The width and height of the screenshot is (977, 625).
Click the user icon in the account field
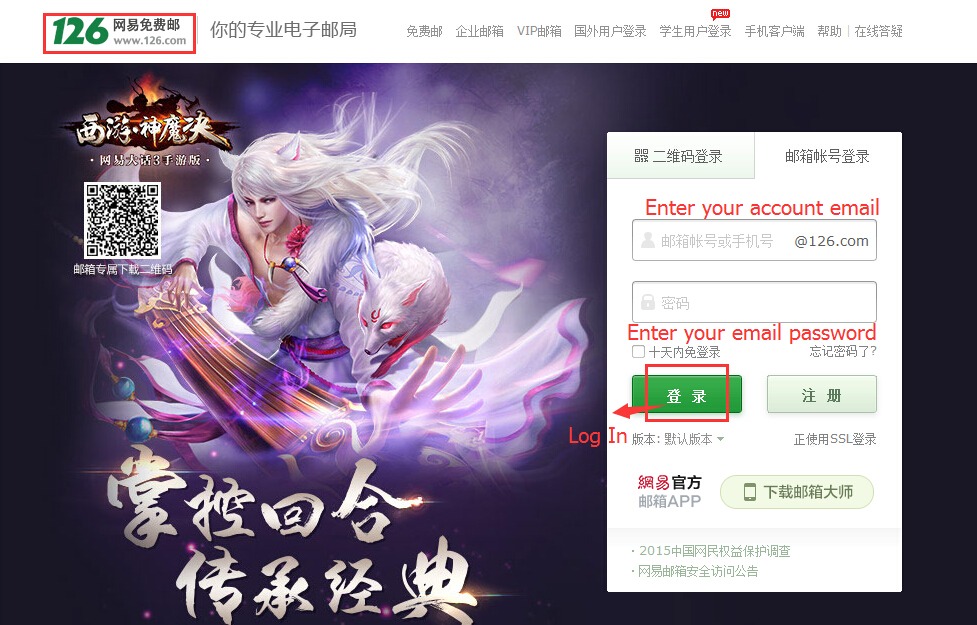[647, 240]
